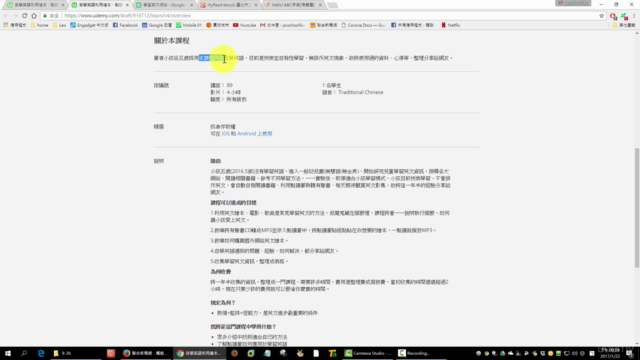Reload the Udemy page
Viewport: 640px width, 360px height.
click(24, 16)
